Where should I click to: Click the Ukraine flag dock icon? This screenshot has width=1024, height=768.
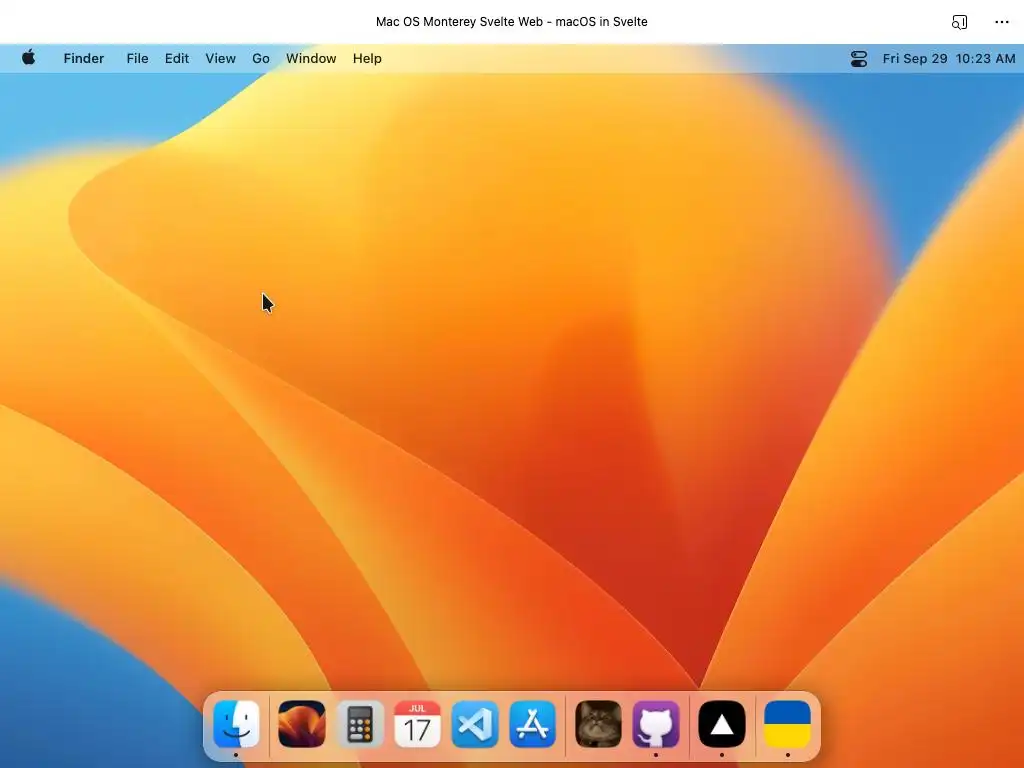pos(788,724)
